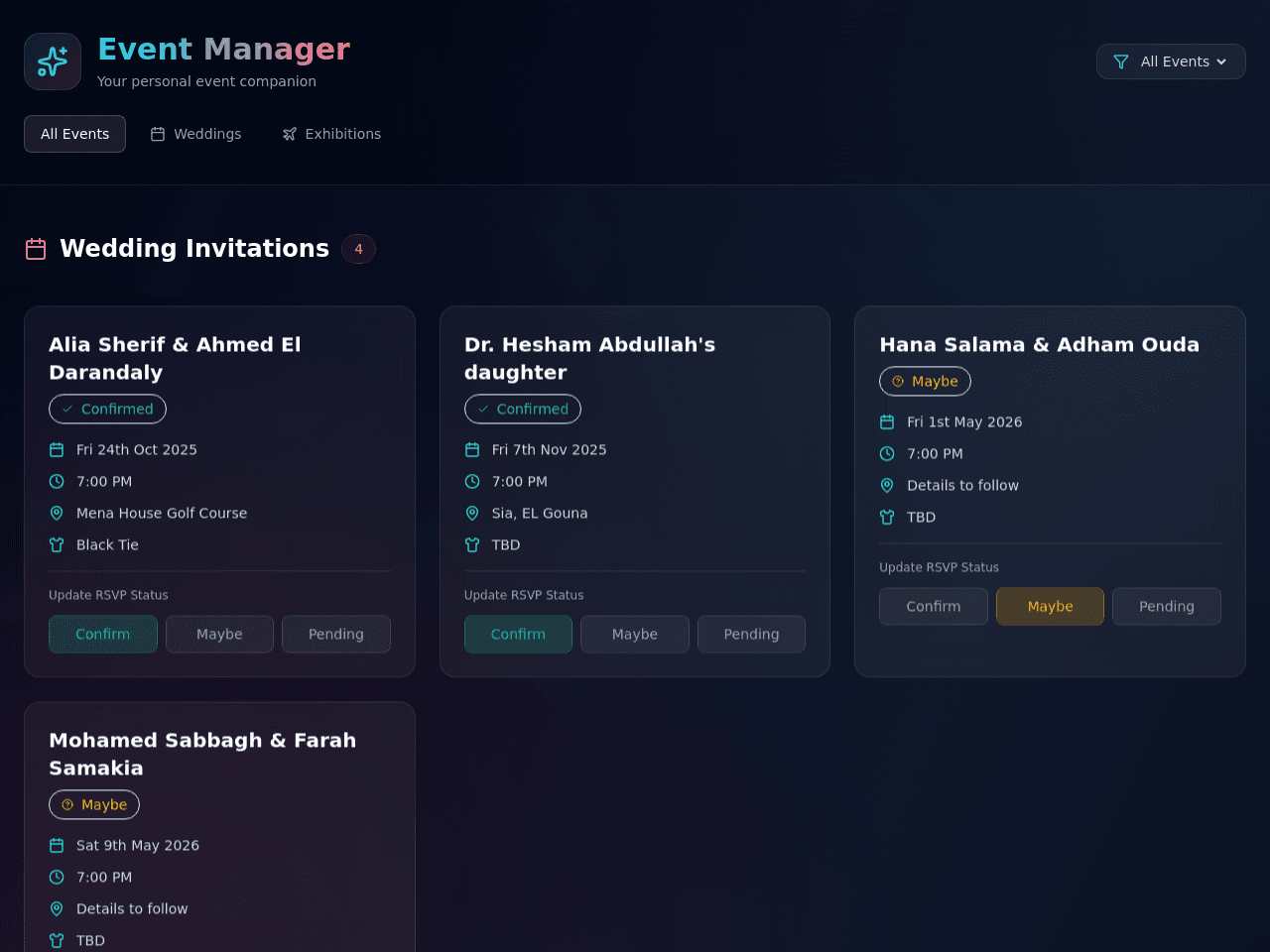Click the Maybe status badge on Hana Salama card

(925, 381)
